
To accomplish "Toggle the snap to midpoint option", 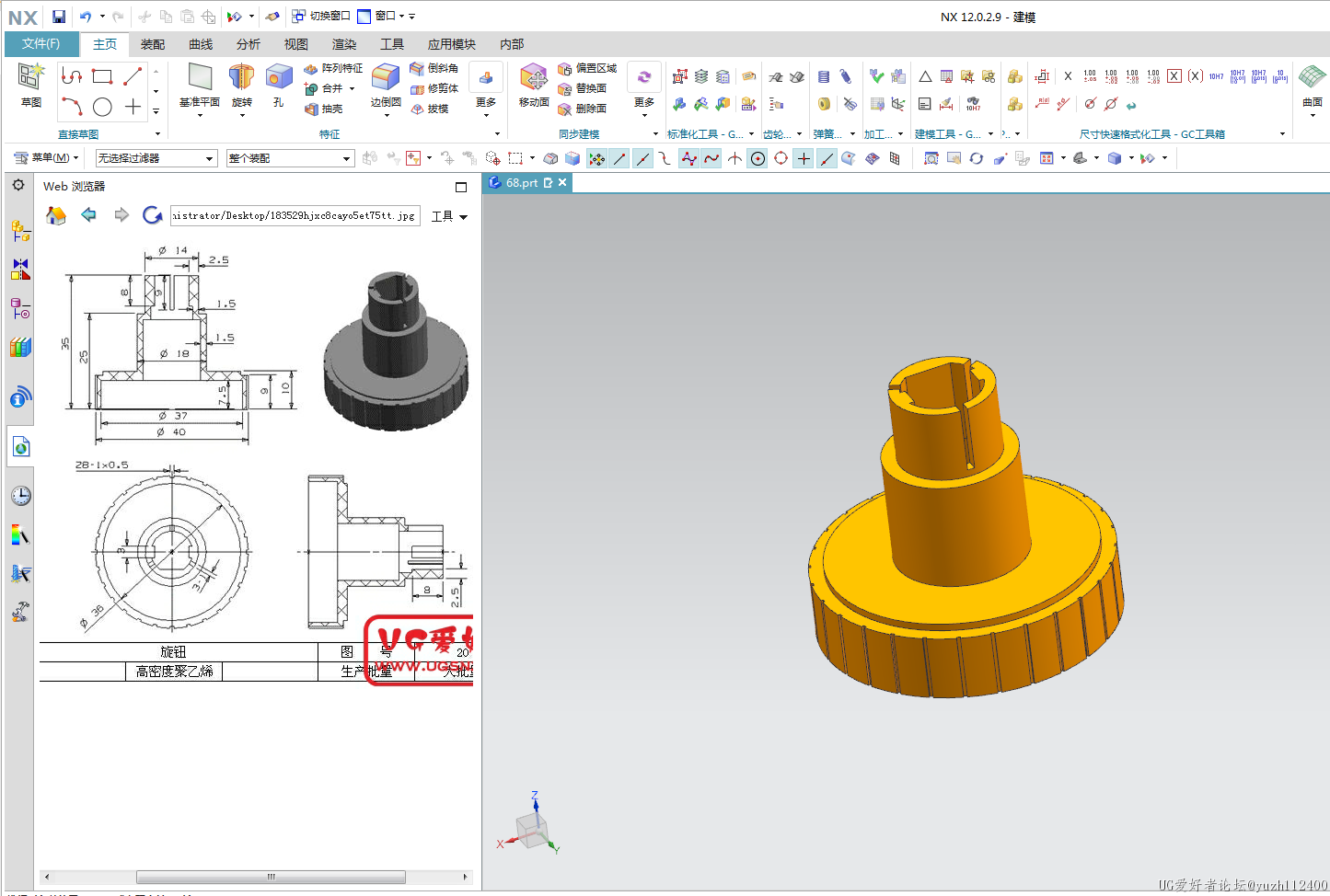I will click(x=642, y=158).
